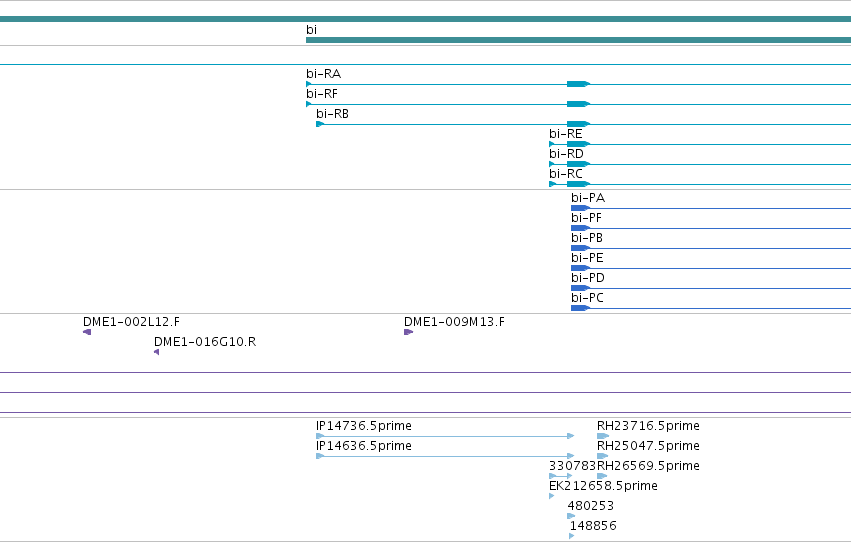851x542 pixels.
Task: Click the RH26569.5prime arrow glyph
Action: [602, 476]
